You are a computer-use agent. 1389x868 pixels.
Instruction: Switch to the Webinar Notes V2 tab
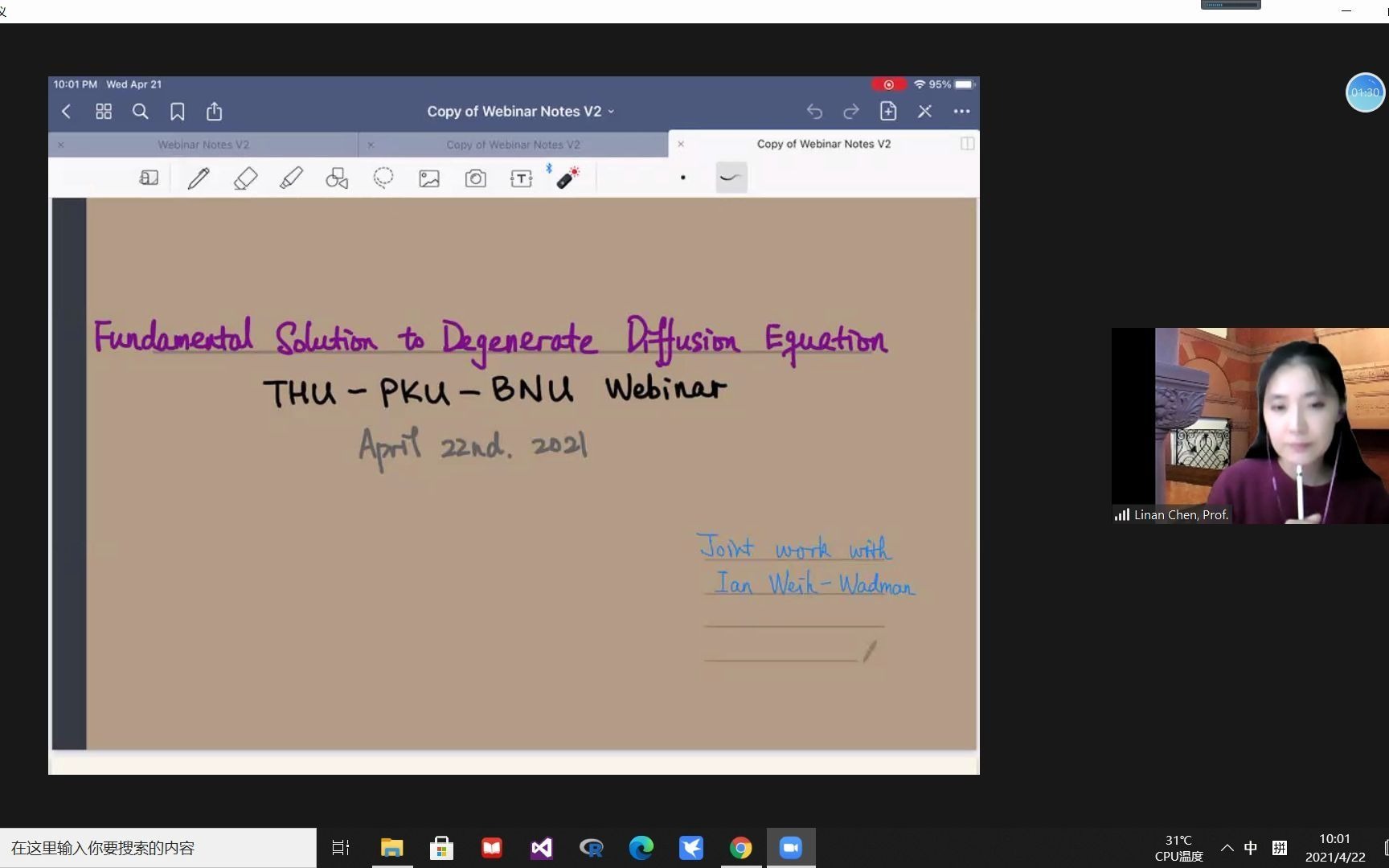pos(203,145)
